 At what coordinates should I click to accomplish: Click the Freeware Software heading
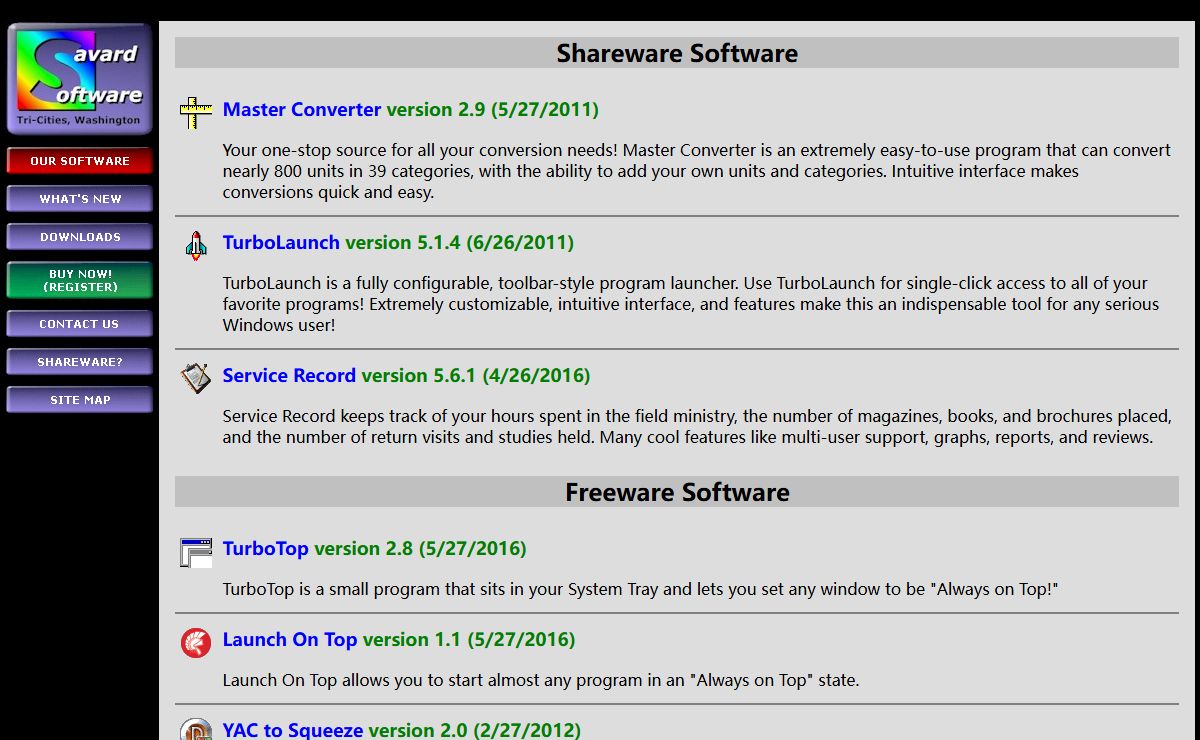677,492
